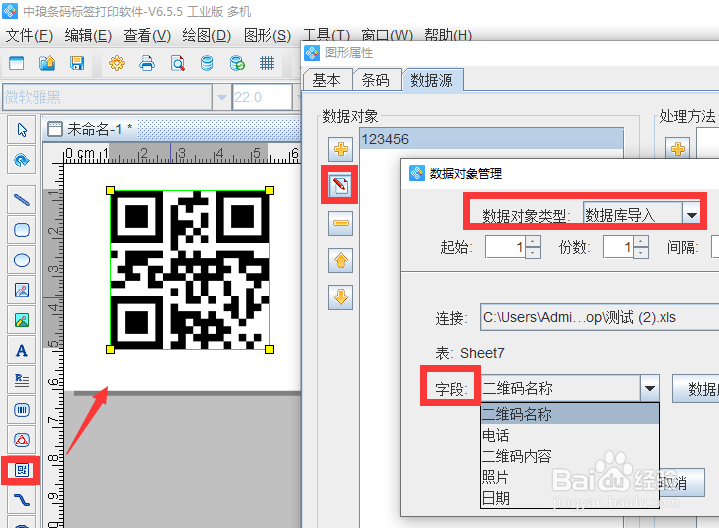Decrease the 起始 value with down stepper
Image resolution: width=719 pixels, height=528 pixels.
[532, 252]
